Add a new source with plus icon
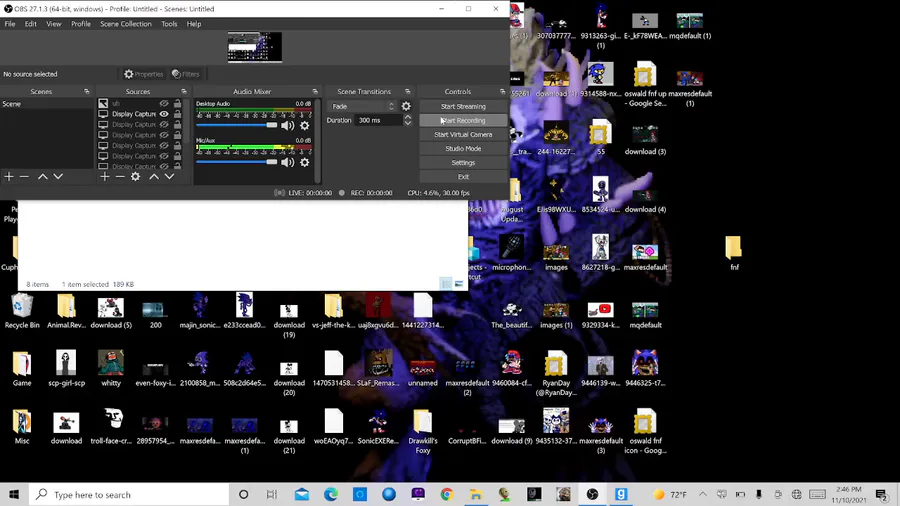 point(104,177)
